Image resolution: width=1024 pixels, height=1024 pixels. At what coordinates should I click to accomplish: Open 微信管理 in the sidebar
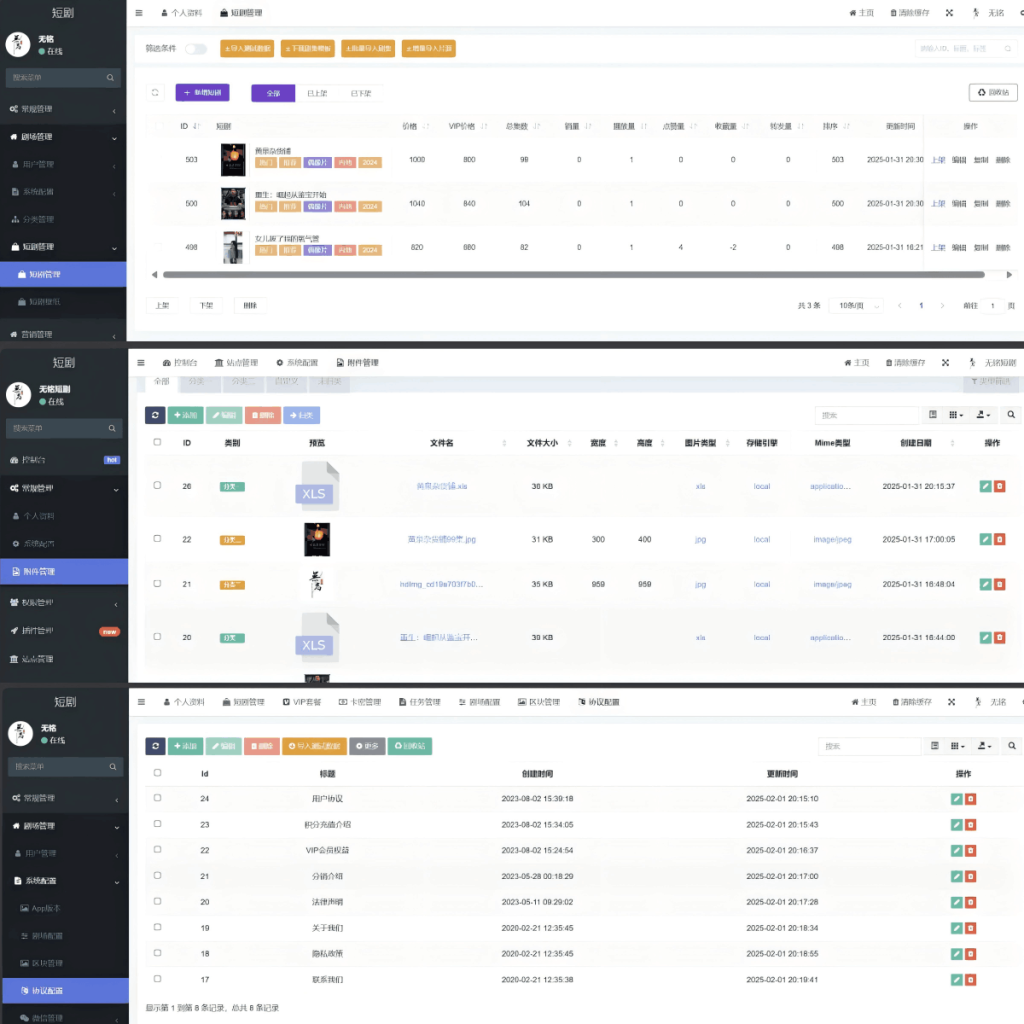click(43, 1018)
